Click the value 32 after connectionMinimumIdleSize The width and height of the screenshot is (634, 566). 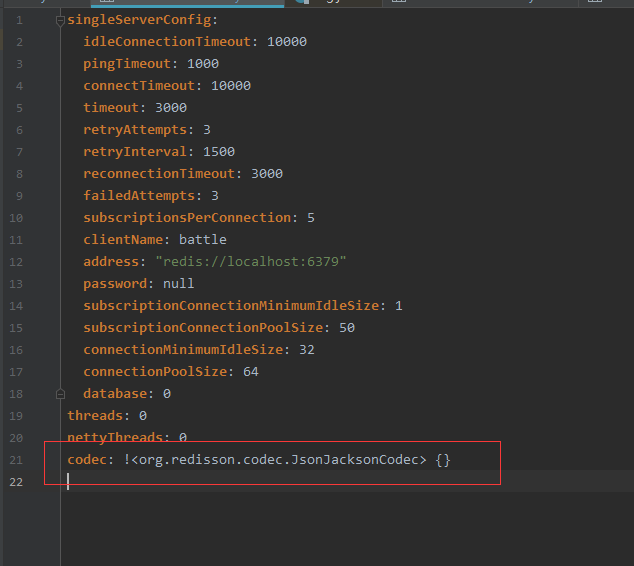point(306,350)
